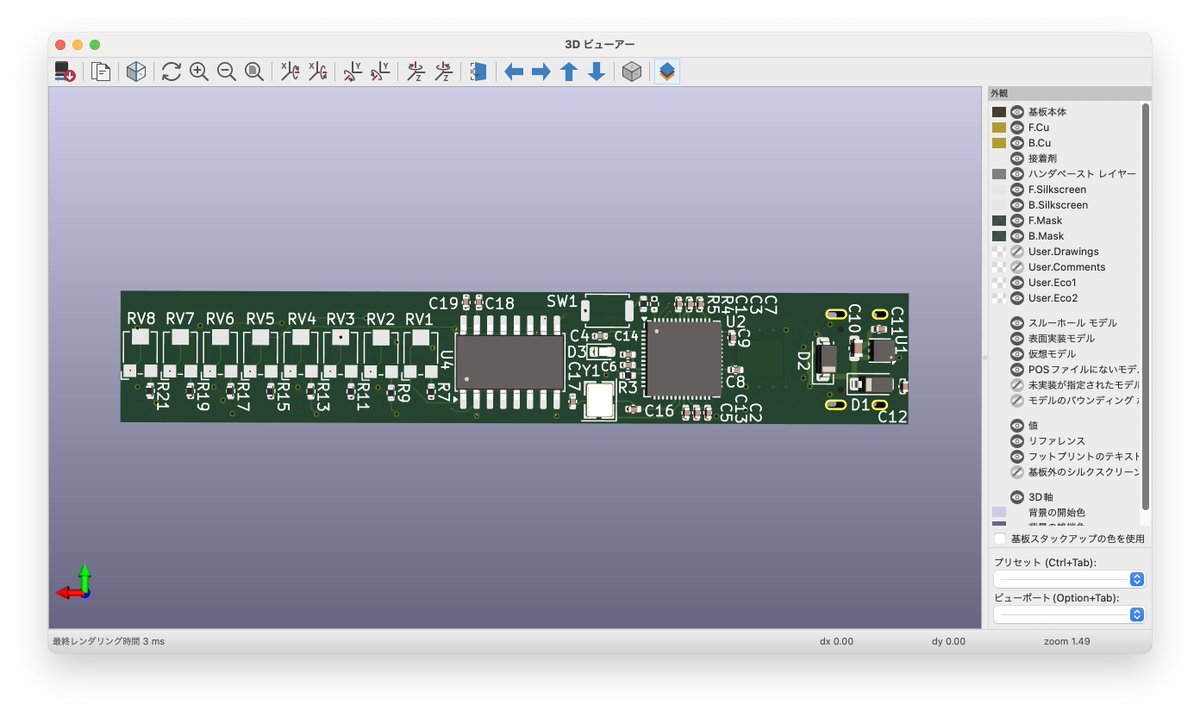Rotate Z counterclockwise
Screen dimensions: 1200x717
point(443,71)
